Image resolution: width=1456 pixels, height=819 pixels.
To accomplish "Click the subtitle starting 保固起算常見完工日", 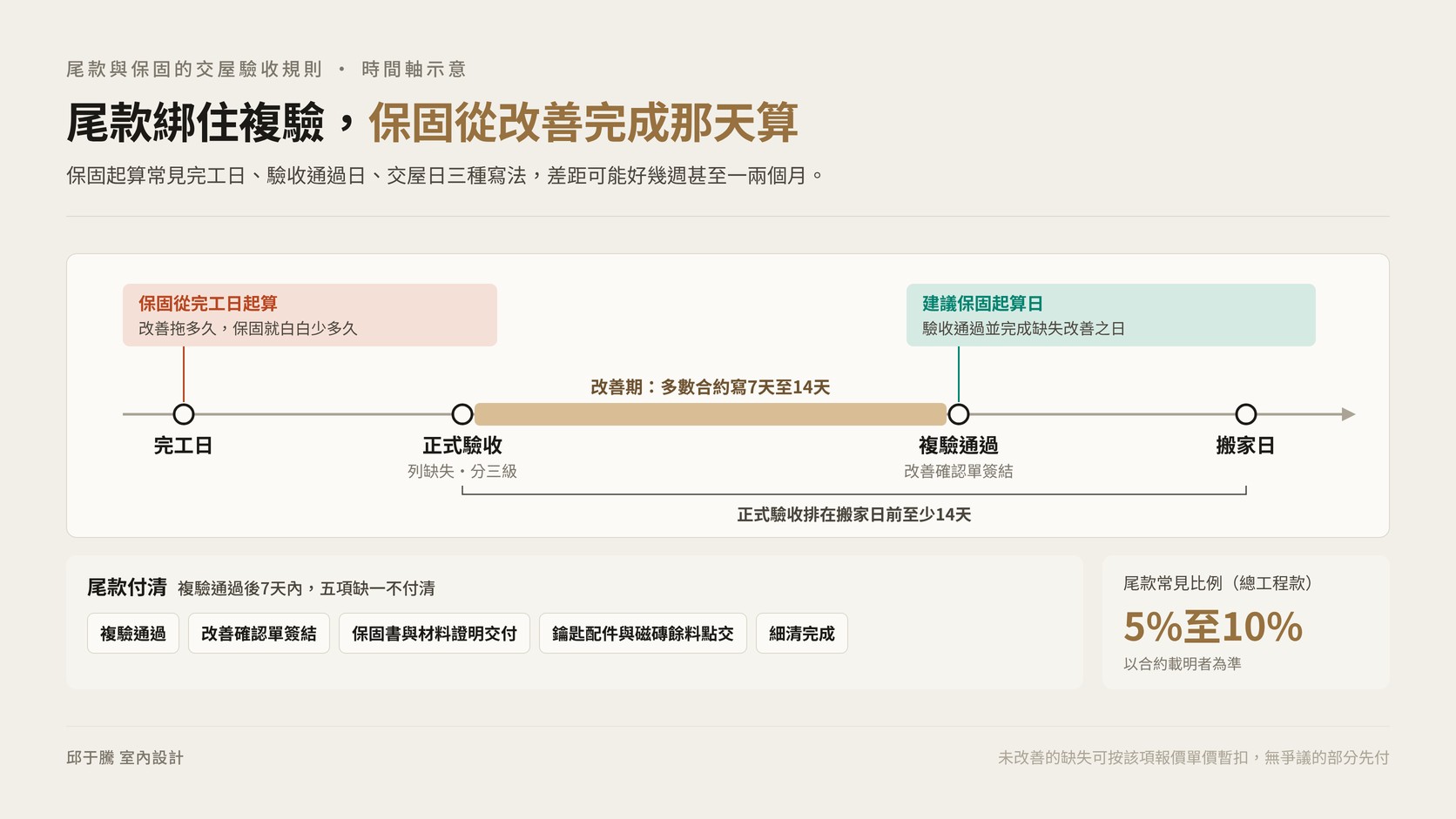I will pos(445,176).
